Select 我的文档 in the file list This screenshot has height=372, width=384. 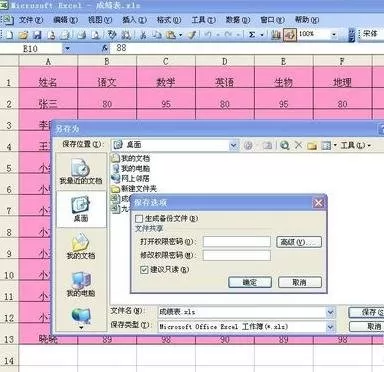coord(131,158)
